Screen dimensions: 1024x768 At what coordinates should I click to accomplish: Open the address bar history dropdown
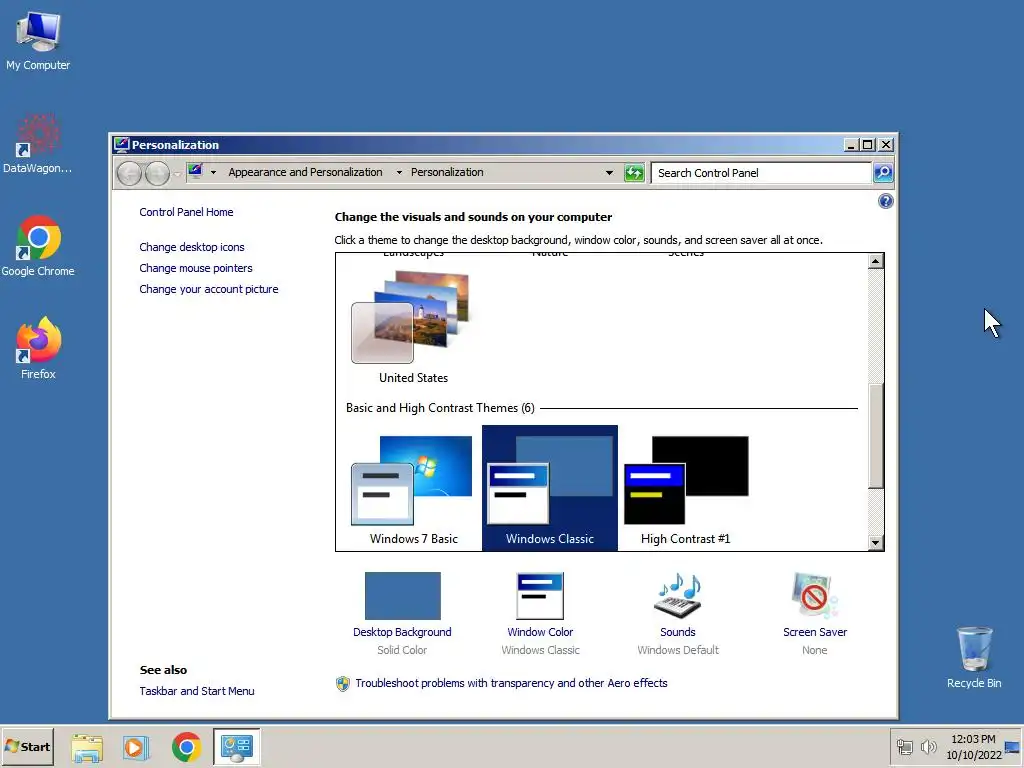point(609,173)
